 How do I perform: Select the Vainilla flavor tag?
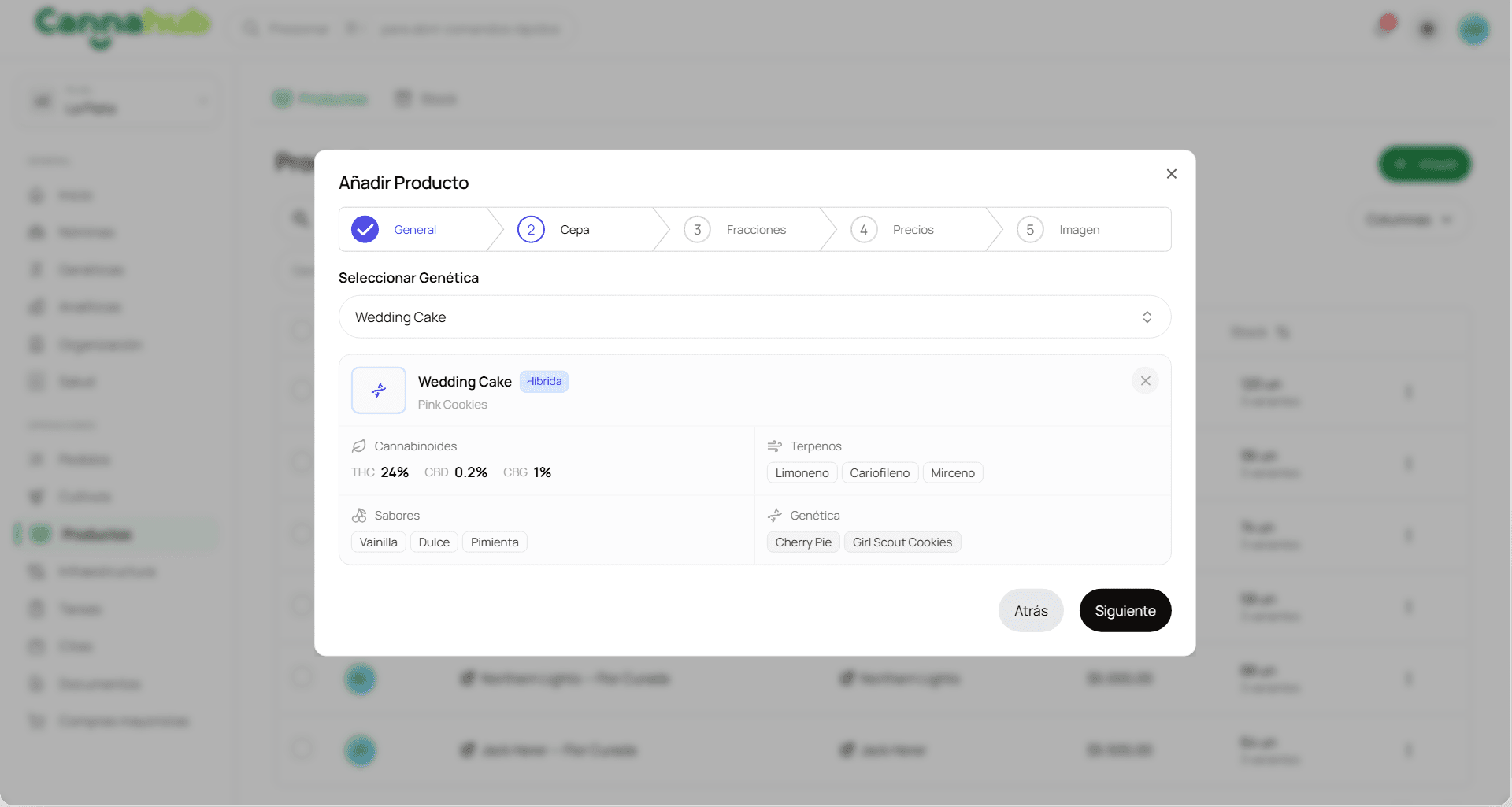tap(379, 542)
